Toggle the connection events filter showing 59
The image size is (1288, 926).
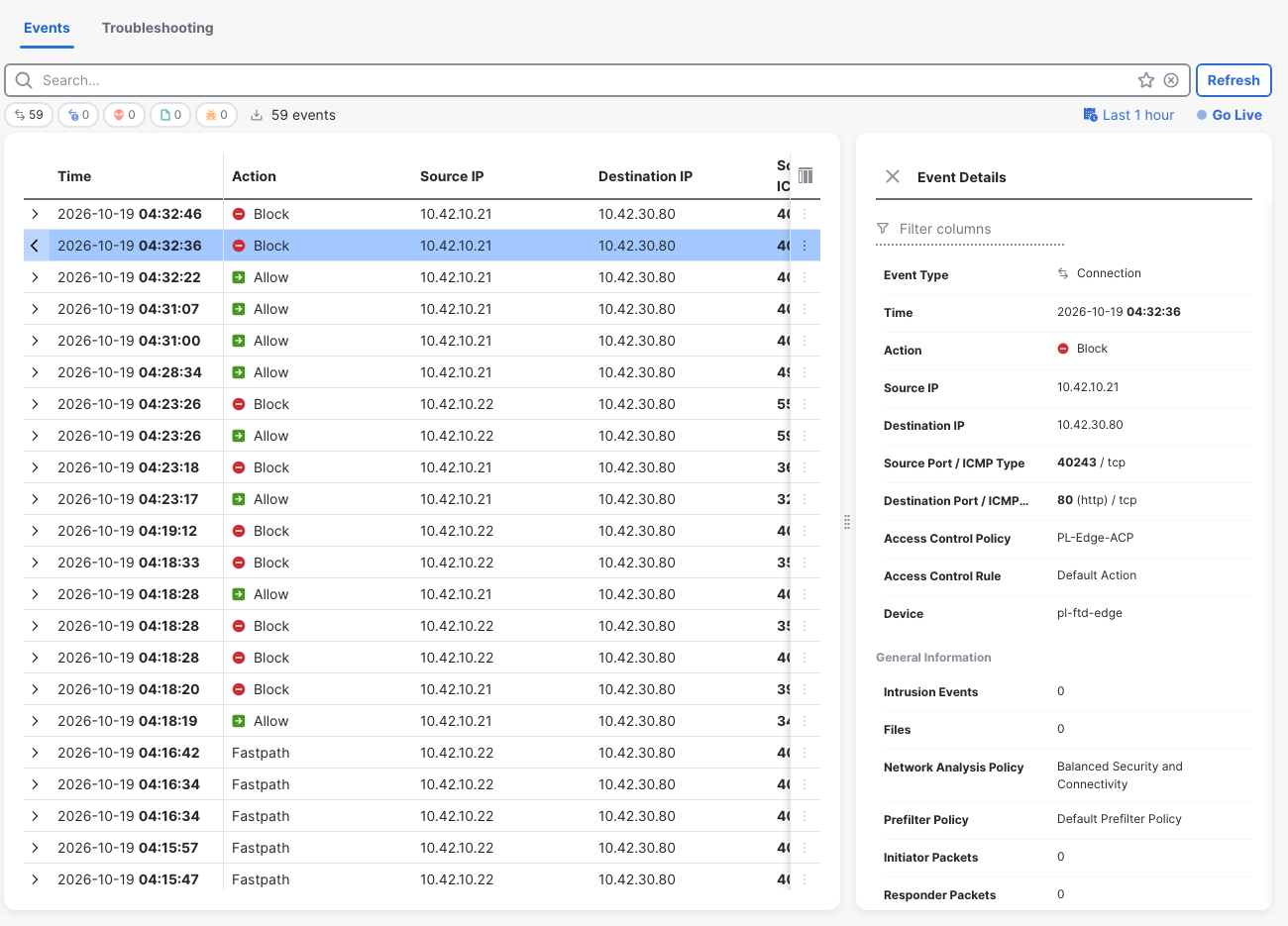click(29, 115)
